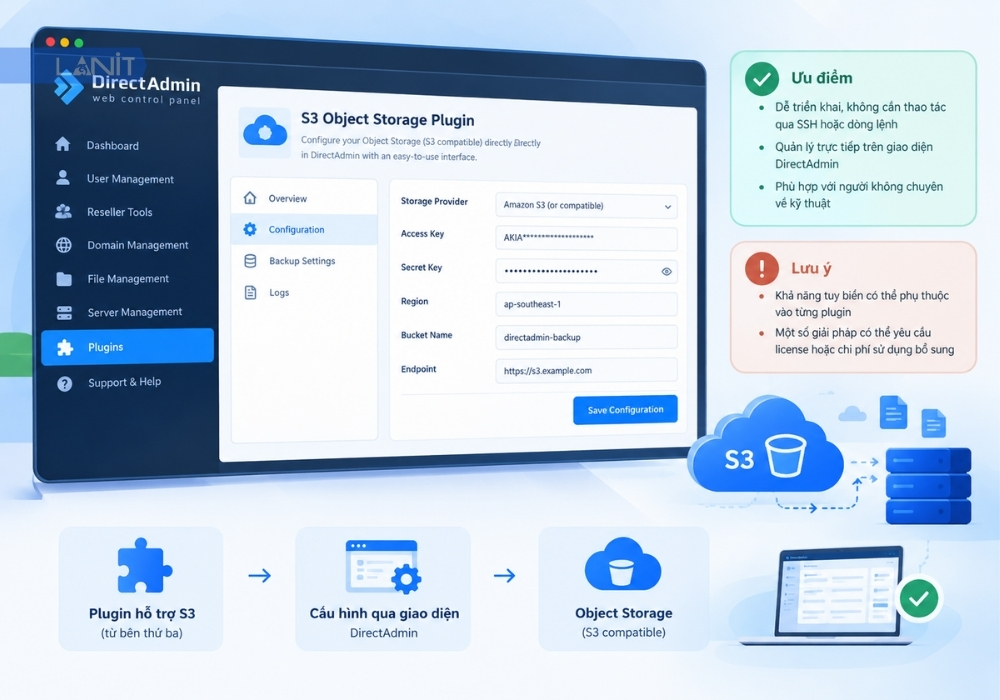Screen dimensions: 1000x700
Task: Click the Plugins puzzle piece icon
Action: pyautogui.click(x=65, y=347)
